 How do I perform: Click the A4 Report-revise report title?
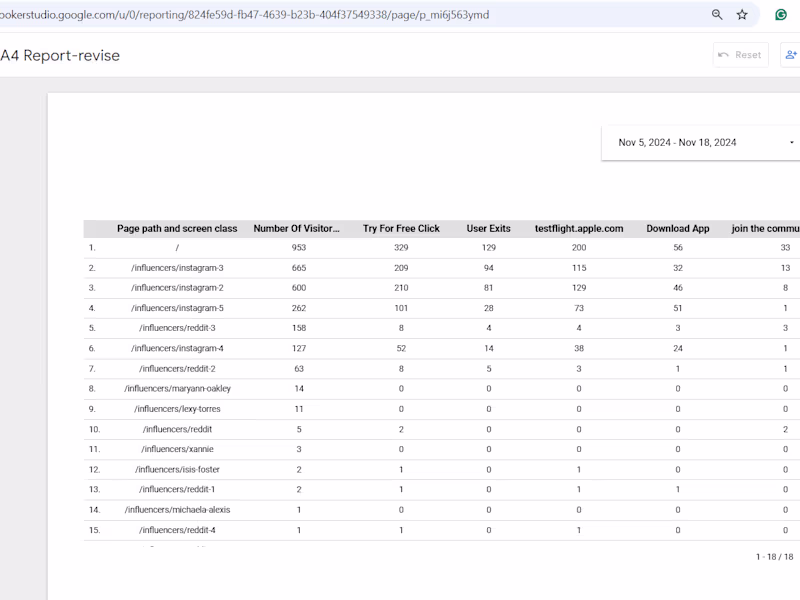(x=60, y=56)
